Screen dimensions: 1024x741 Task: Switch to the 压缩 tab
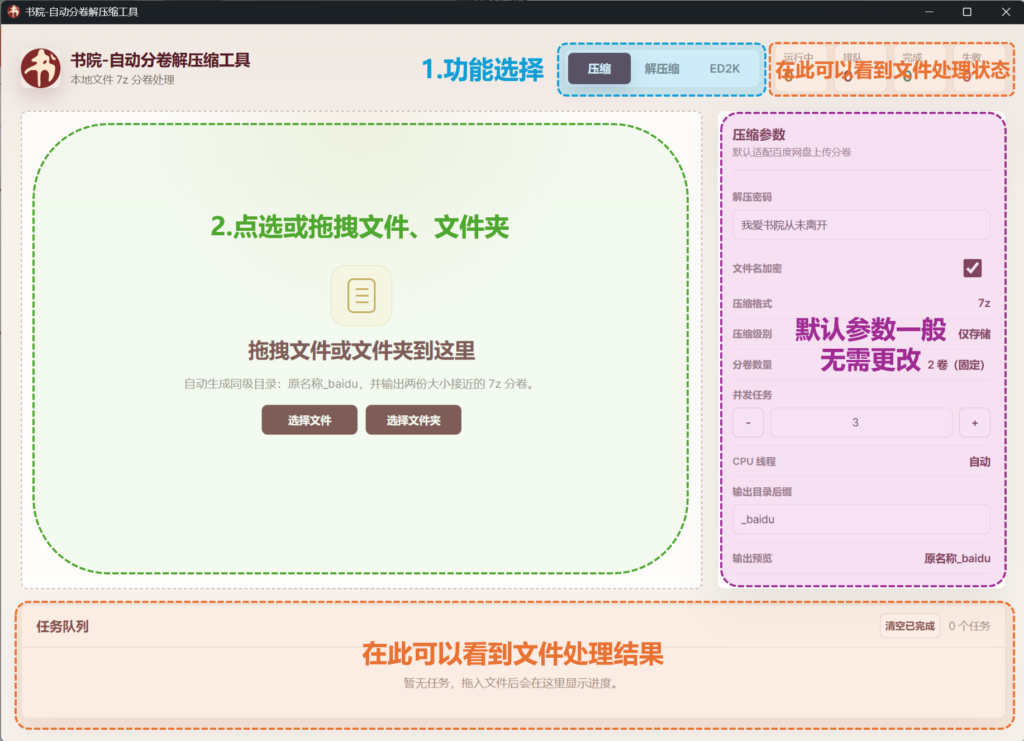click(599, 69)
